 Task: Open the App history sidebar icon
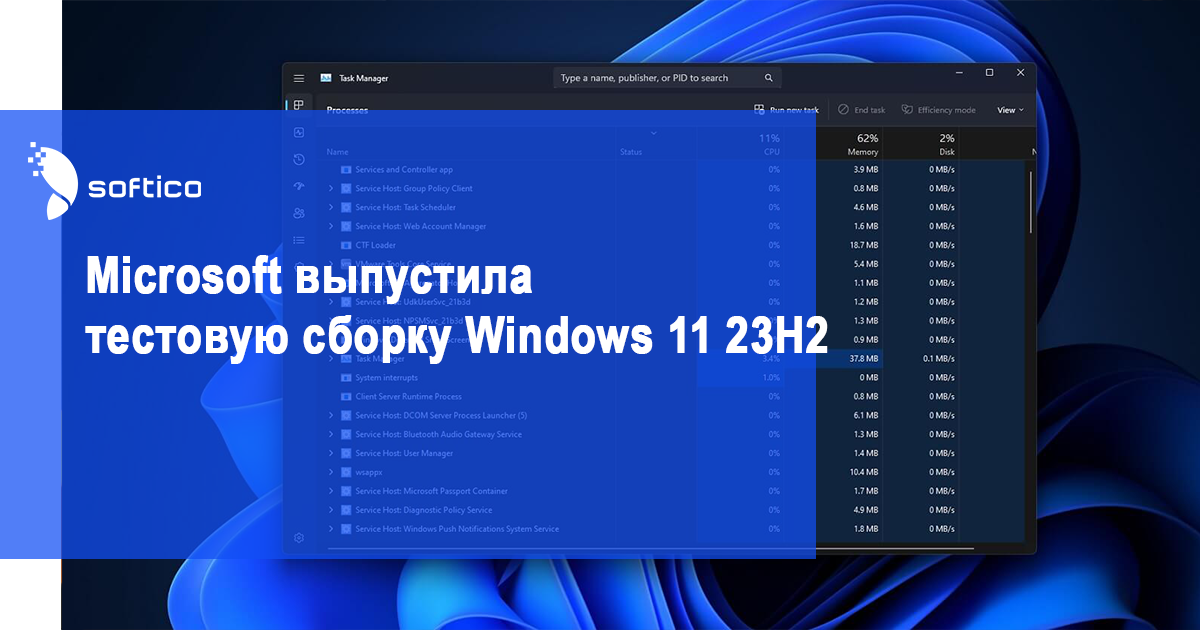click(298, 159)
